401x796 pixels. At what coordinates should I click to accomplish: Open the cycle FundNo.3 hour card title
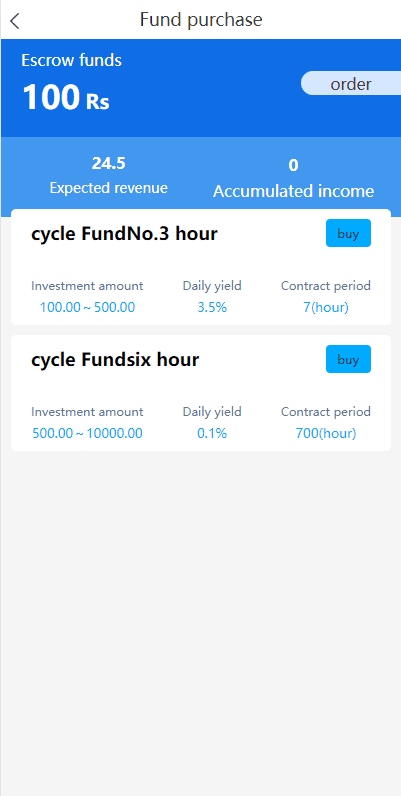(x=124, y=234)
